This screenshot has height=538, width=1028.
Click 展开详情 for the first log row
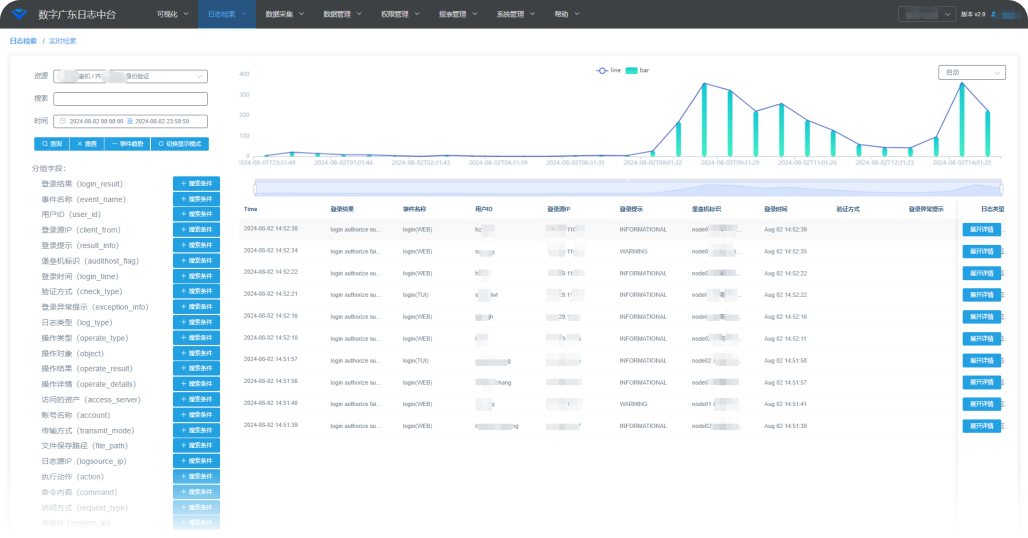pyautogui.click(x=981, y=229)
